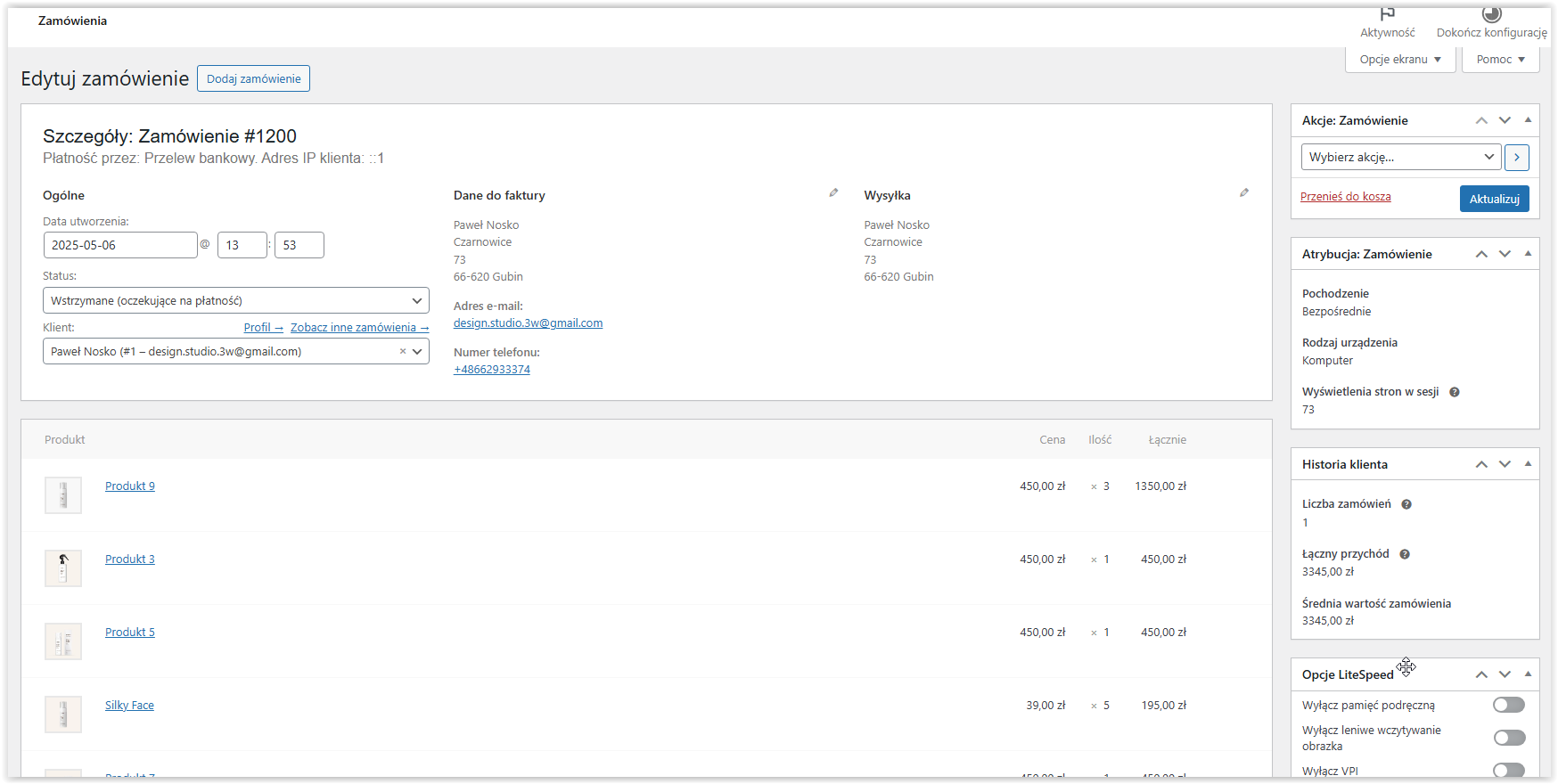Open the order Status dropdown
This screenshot has width=1558, height=784.
pos(235,300)
